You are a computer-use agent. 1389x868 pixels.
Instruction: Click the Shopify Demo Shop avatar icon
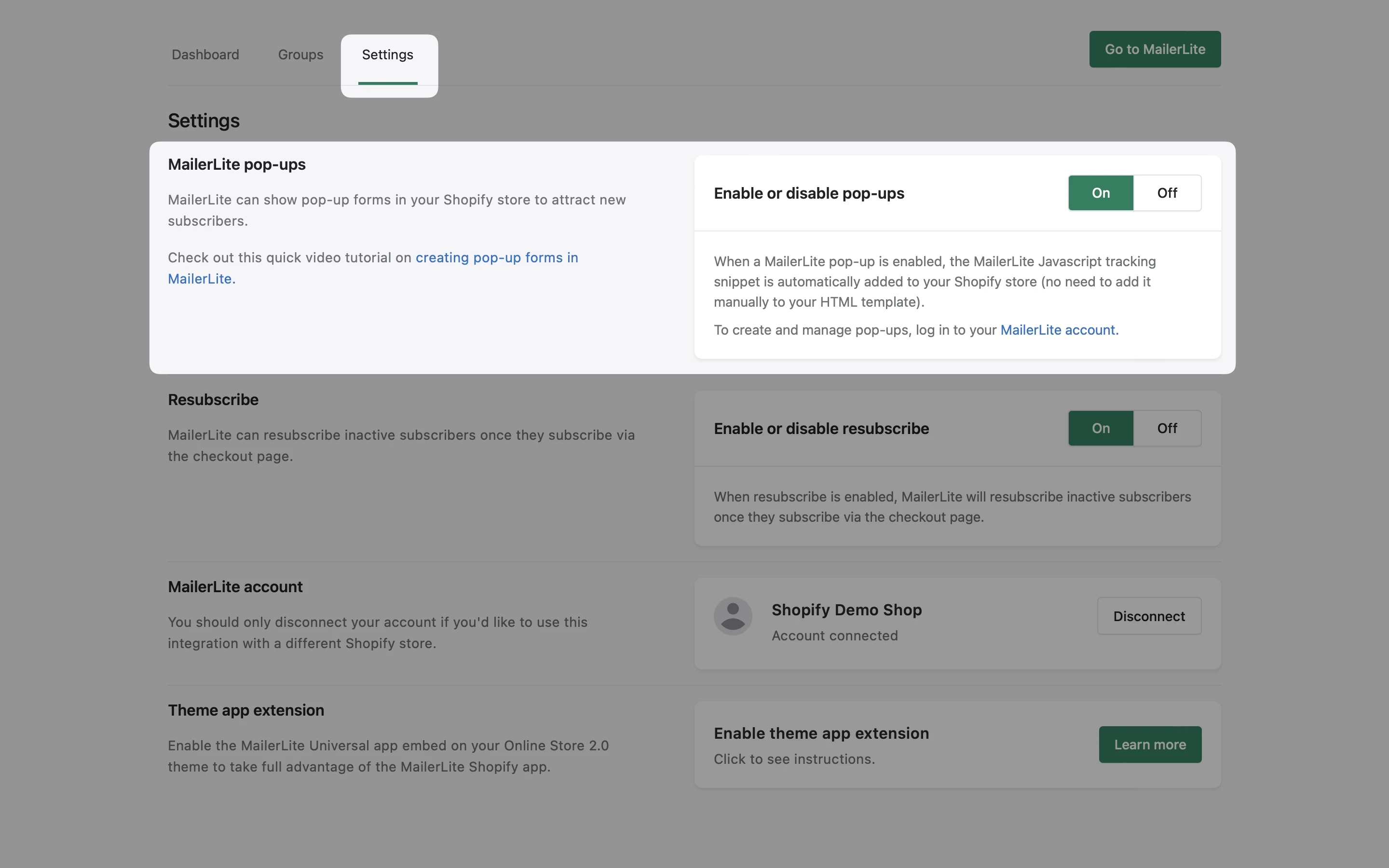coord(733,616)
